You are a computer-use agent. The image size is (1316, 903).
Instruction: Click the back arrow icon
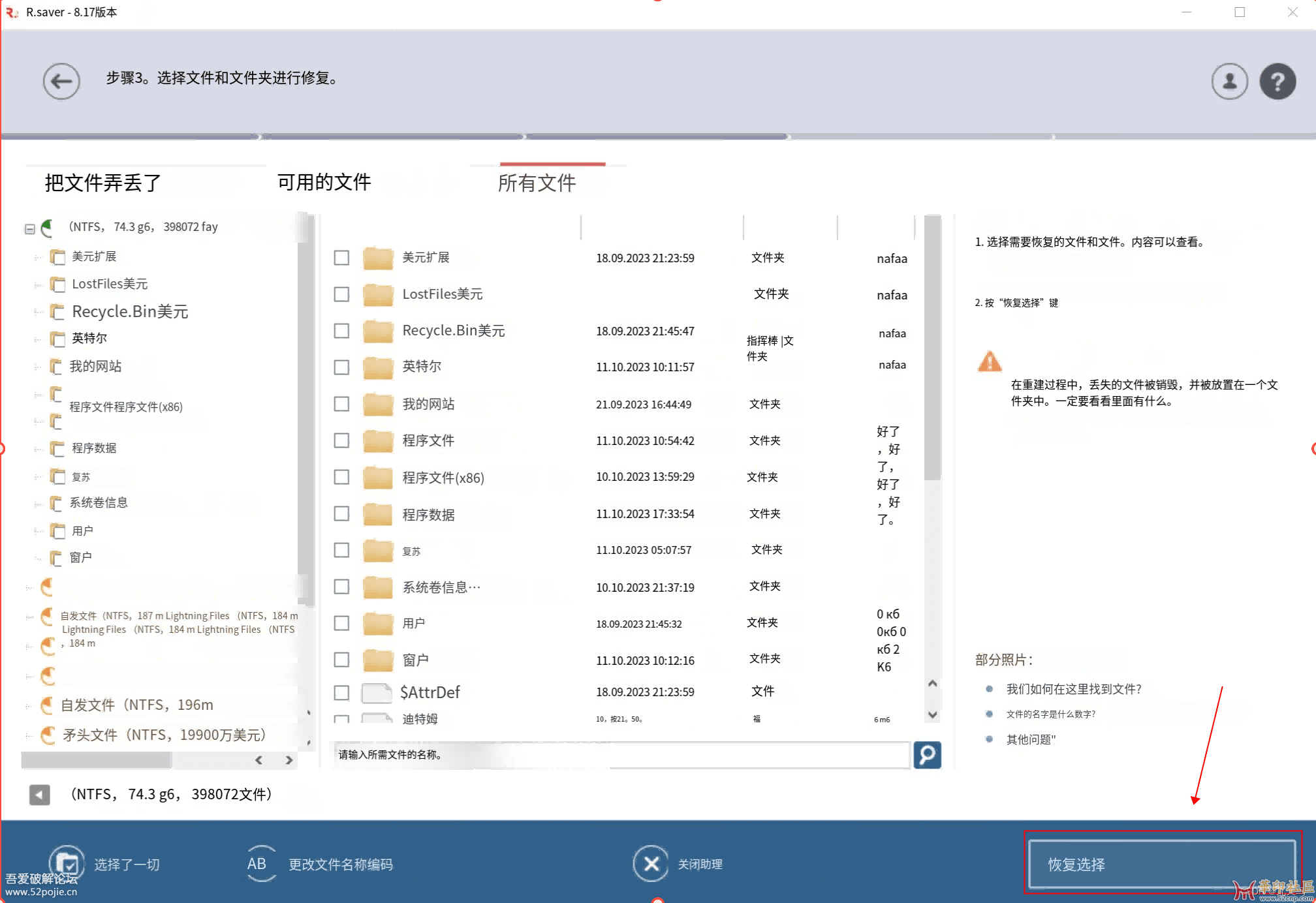(x=61, y=82)
